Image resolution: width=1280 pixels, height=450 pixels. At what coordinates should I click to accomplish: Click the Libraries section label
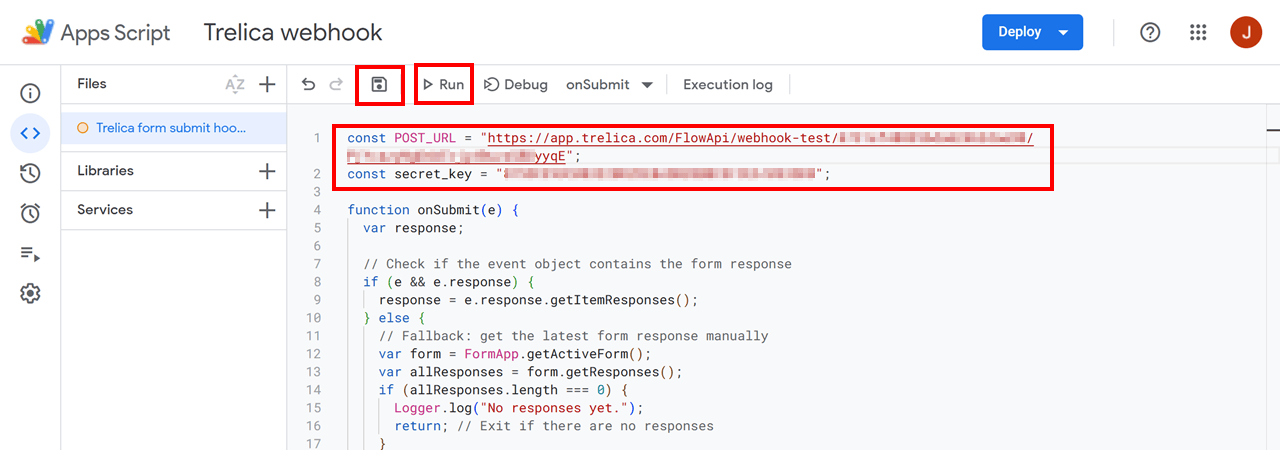105,171
